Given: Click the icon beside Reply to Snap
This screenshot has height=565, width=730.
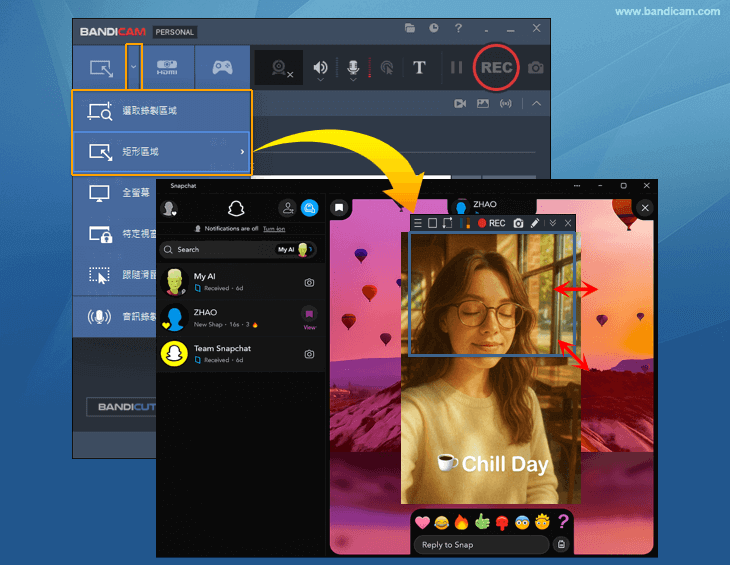Looking at the screenshot, I should [561, 544].
